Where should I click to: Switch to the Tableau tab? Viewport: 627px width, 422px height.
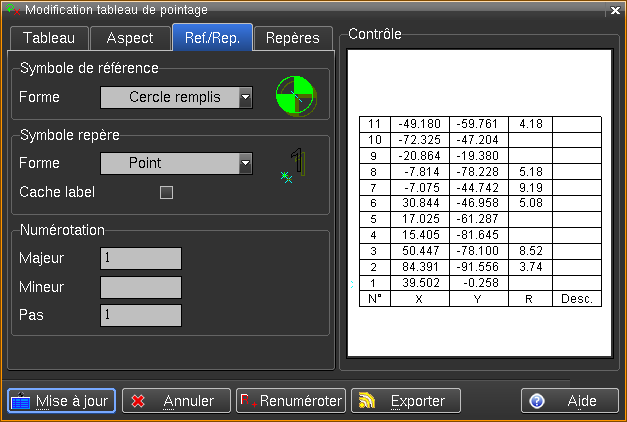(48, 38)
